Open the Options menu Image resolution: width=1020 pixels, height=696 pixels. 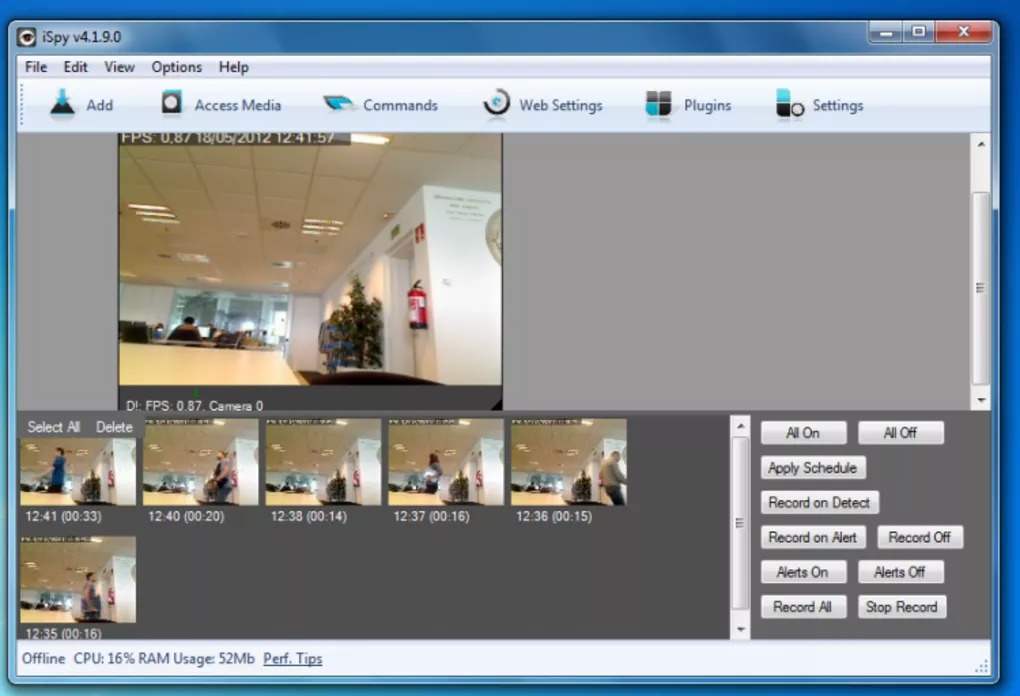(176, 67)
